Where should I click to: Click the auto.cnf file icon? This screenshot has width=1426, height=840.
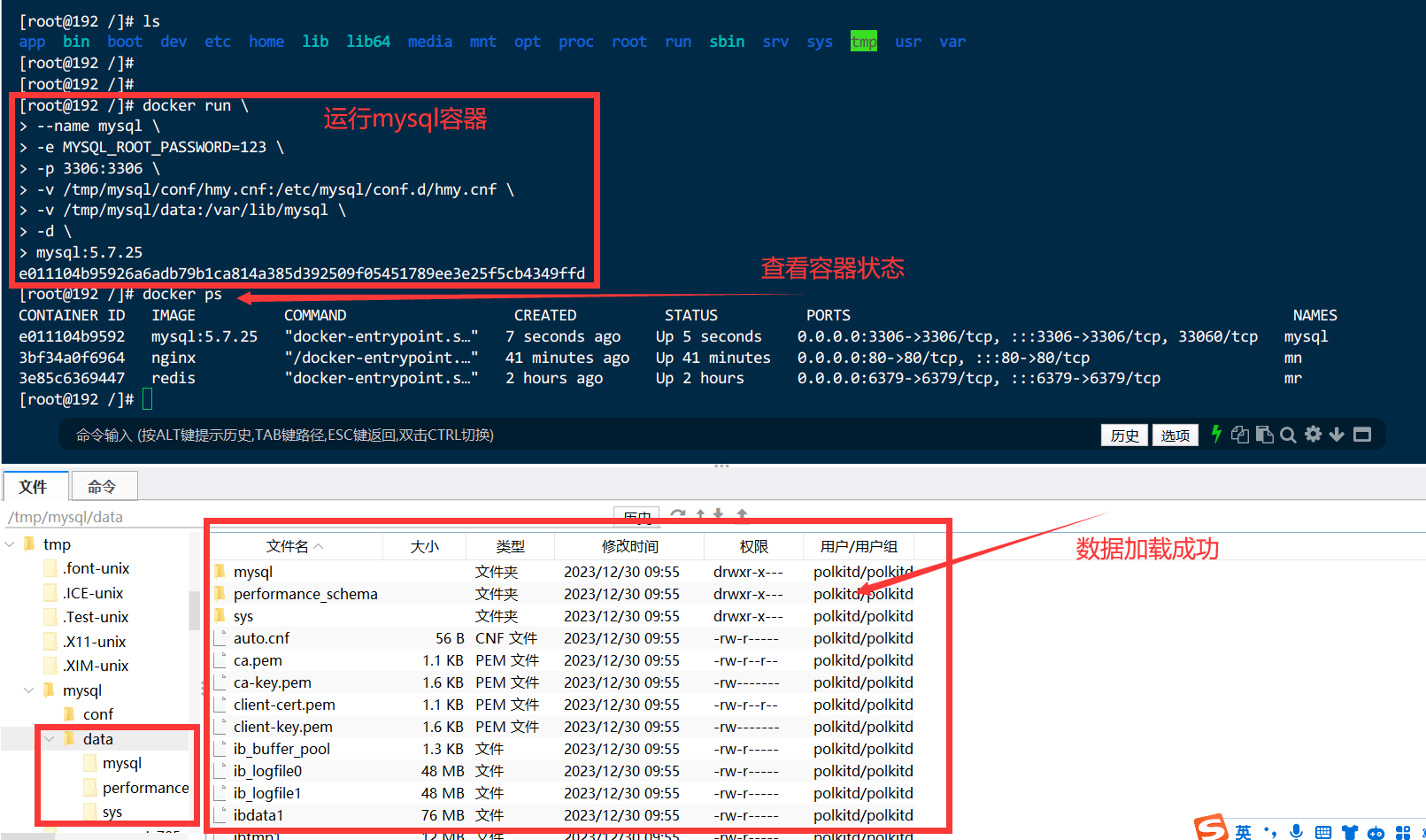(x=220, y=638)
